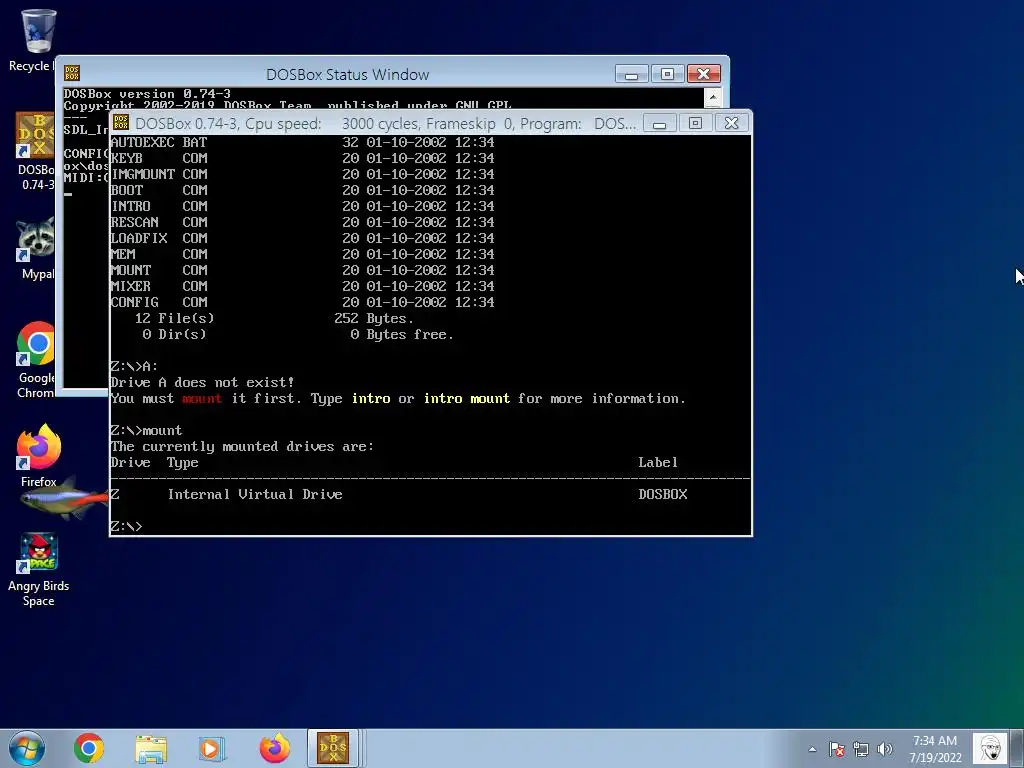Click the MIXER COM file row

302,286
